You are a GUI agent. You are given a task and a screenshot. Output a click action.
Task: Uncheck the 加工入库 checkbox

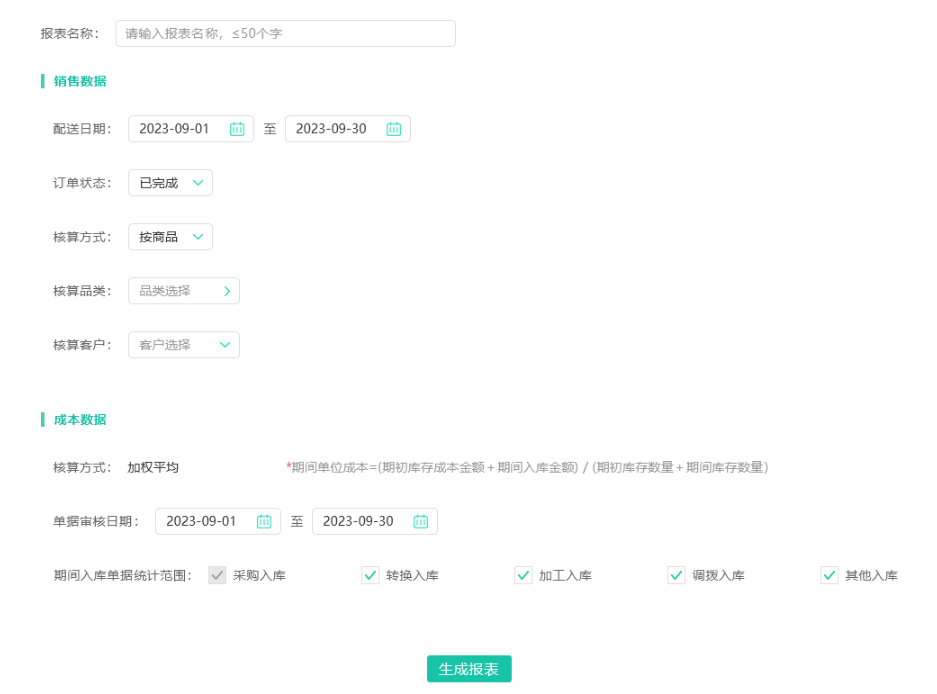(523, 575)
